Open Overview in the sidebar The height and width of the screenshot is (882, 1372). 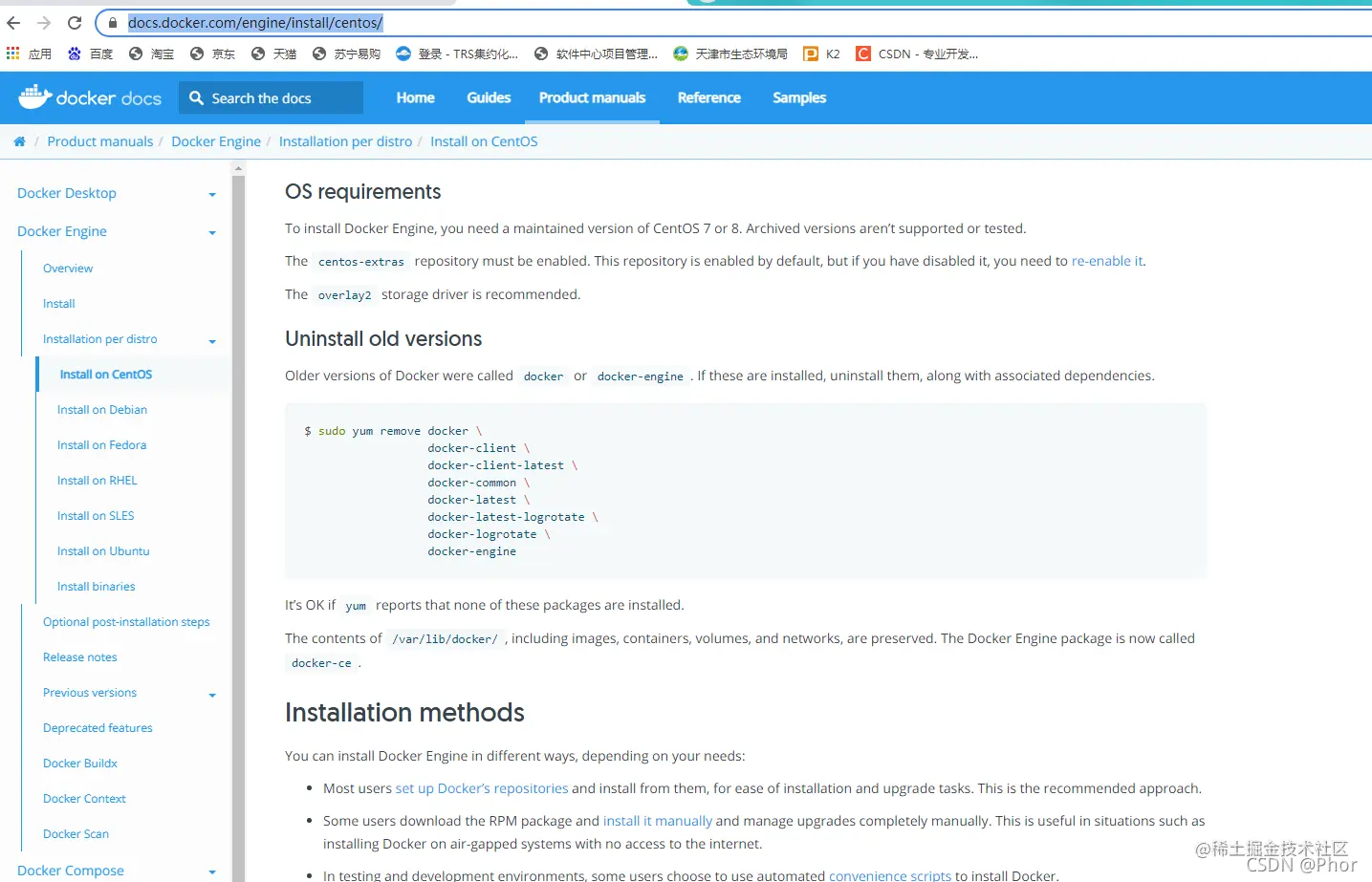(x=68, y=269)
